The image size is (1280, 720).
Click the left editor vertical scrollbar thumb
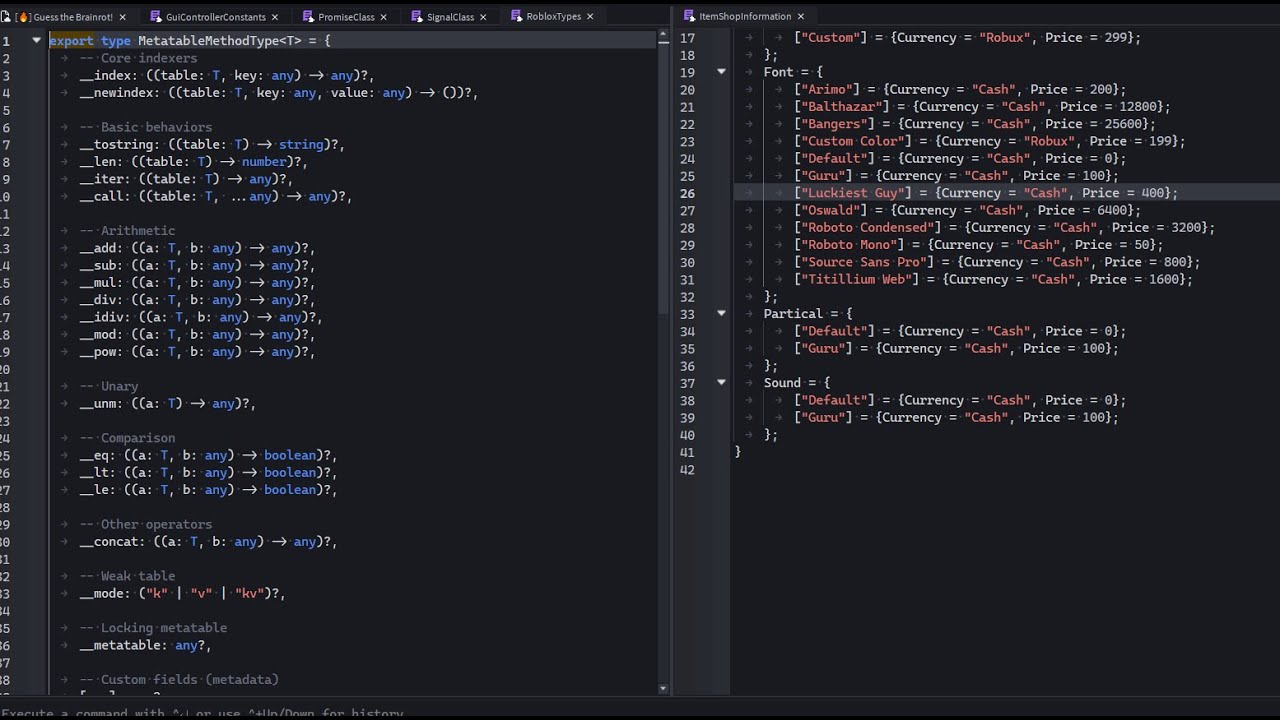click(663, 180)
